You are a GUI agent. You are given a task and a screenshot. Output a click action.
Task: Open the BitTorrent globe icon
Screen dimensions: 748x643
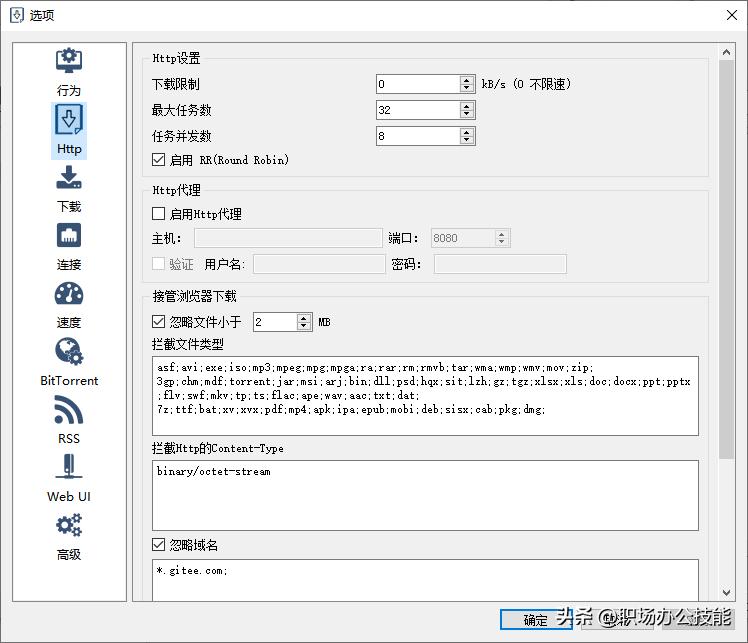click(x=69, y=352)
